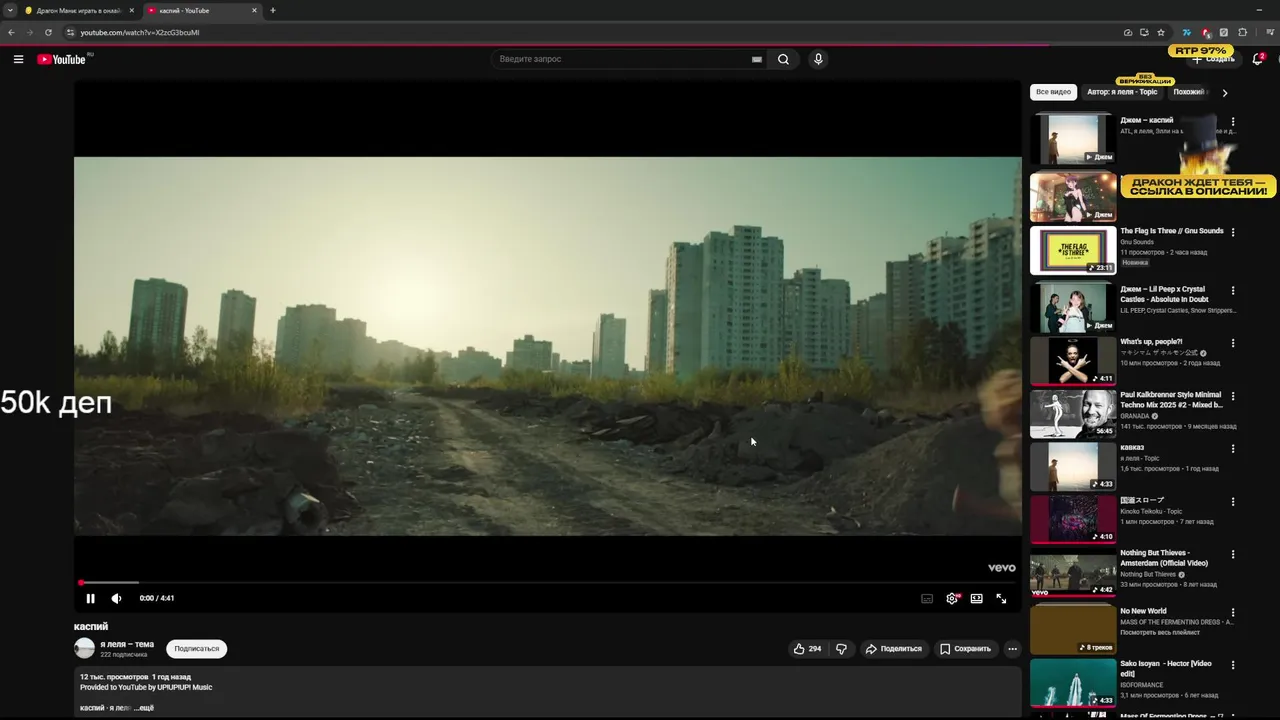Open browser extensions puzzle icon
The height and width of the screenshot is (720, 1280).
pyautogui.click(x=1243, y=32)
